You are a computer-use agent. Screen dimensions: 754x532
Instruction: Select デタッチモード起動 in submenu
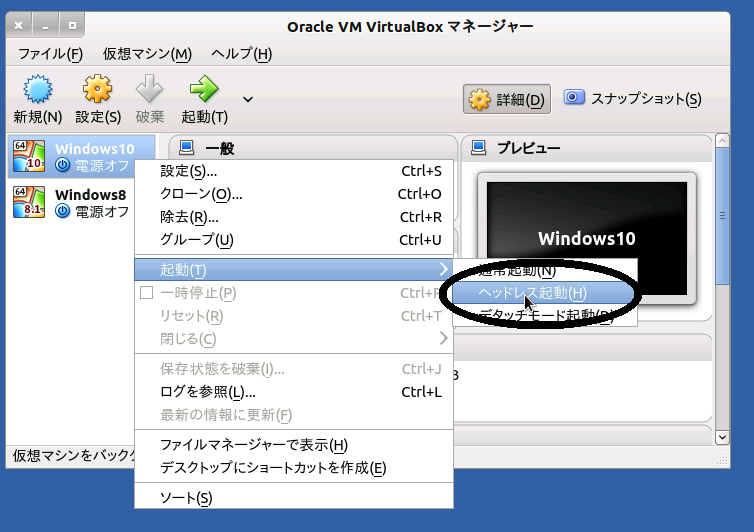pos(545,315)
